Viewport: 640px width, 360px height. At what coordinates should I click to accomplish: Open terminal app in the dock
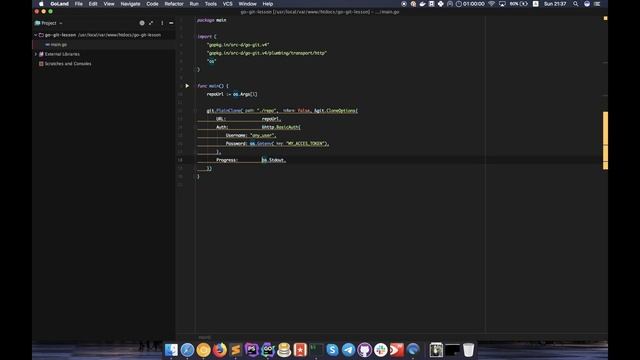[x=316, y=350]
